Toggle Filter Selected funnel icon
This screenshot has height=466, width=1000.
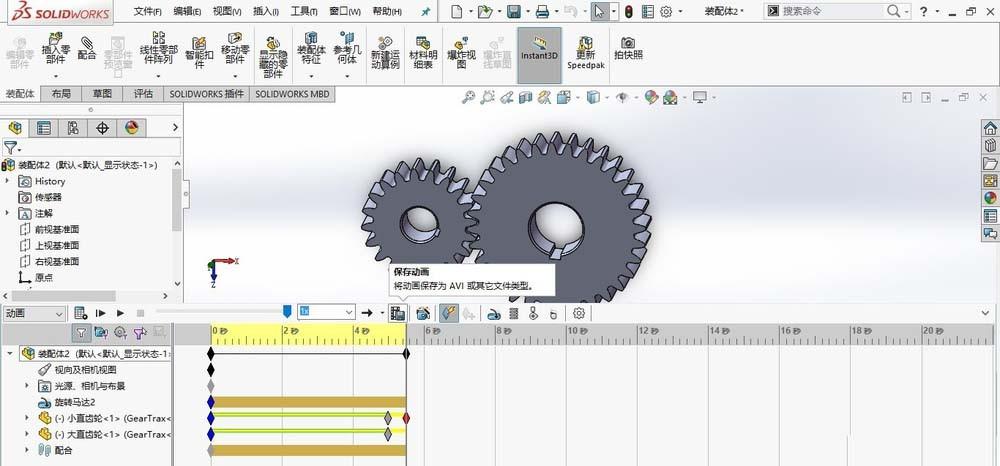(140, 332)
